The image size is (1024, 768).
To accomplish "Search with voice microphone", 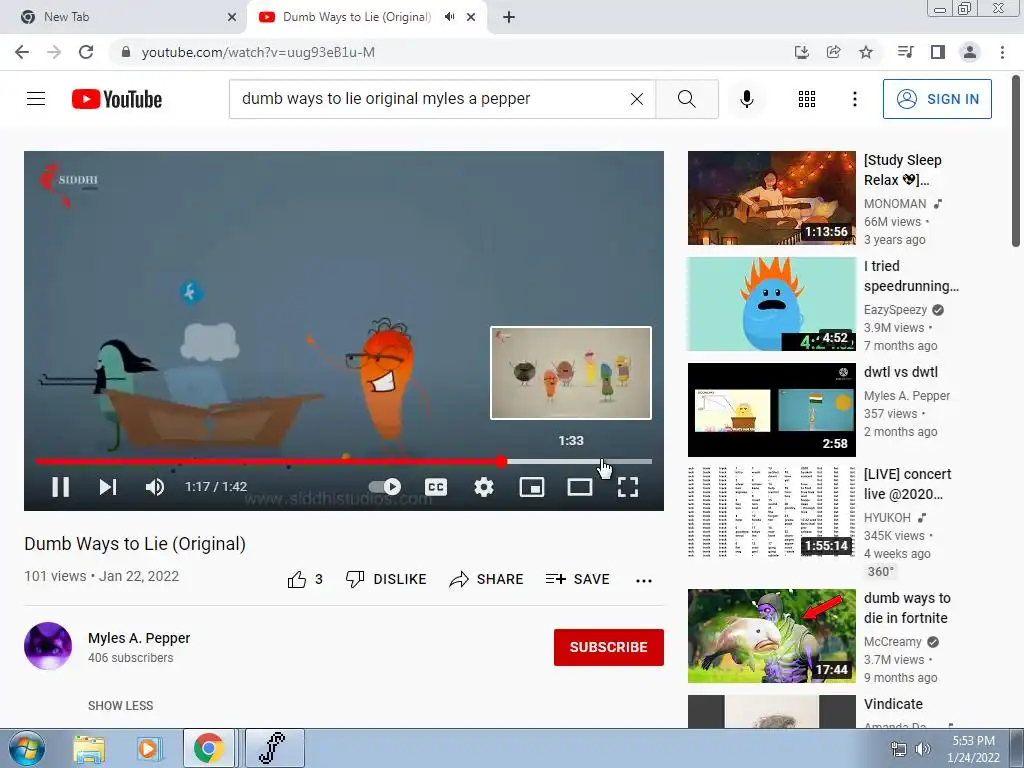I will click(x=747, y=99).
